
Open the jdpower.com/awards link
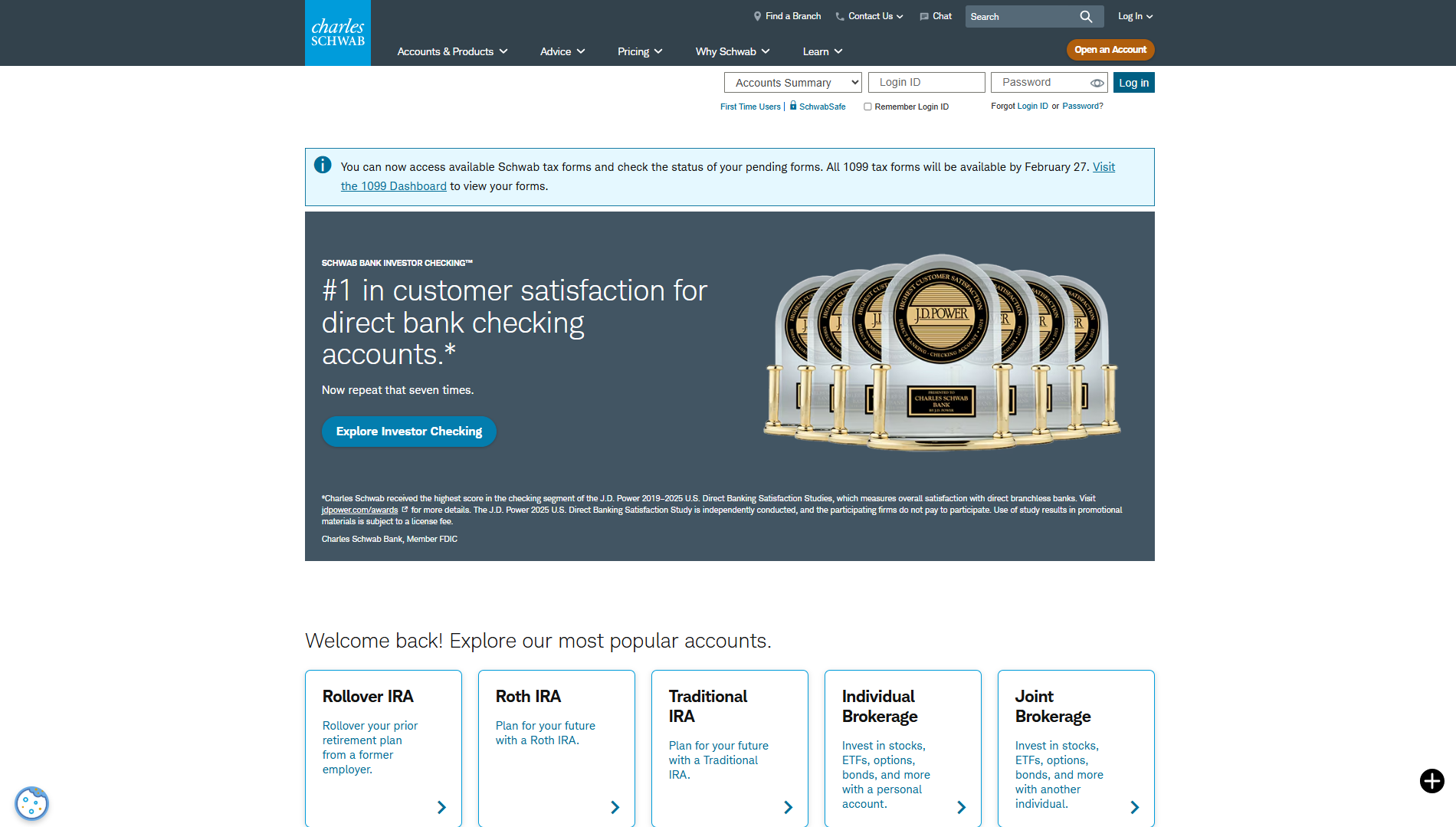coord(359,510)
